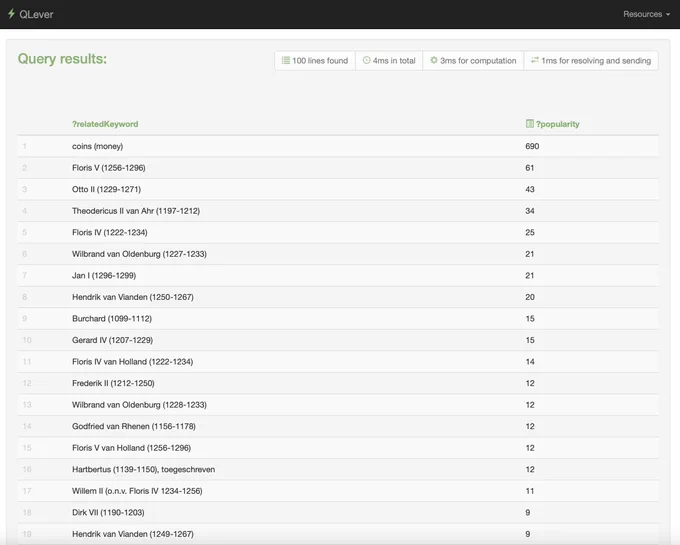The image size is (680, 545).
Task: Click the '1ms for resolving and sending' button
Action: [x=591, y=61]
